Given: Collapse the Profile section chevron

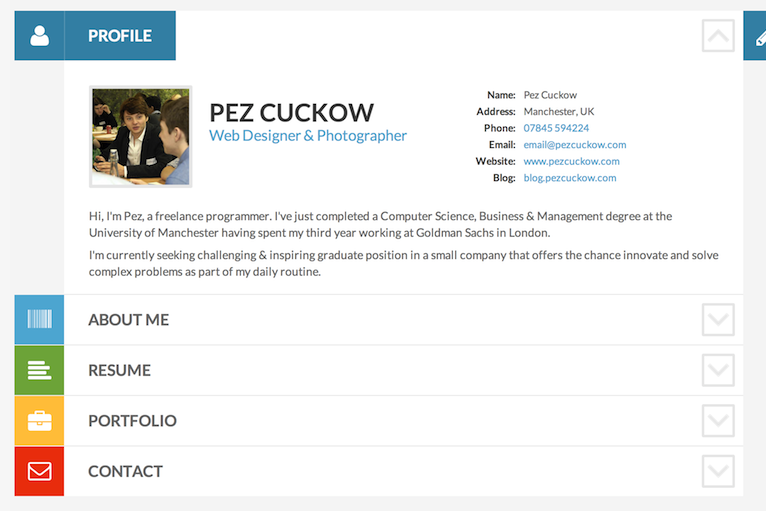Looking at the screenshot, I should (x=718, y=37).
